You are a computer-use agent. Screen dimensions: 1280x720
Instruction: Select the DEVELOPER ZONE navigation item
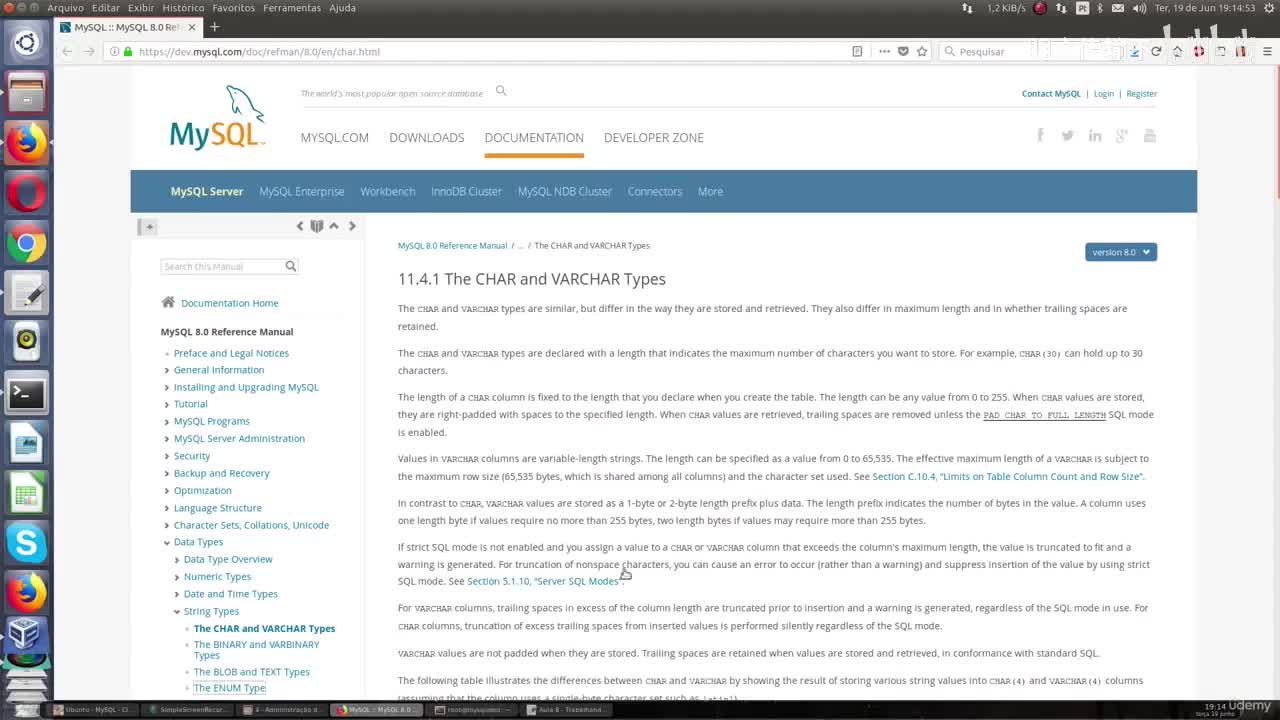(x=654, y=138)
